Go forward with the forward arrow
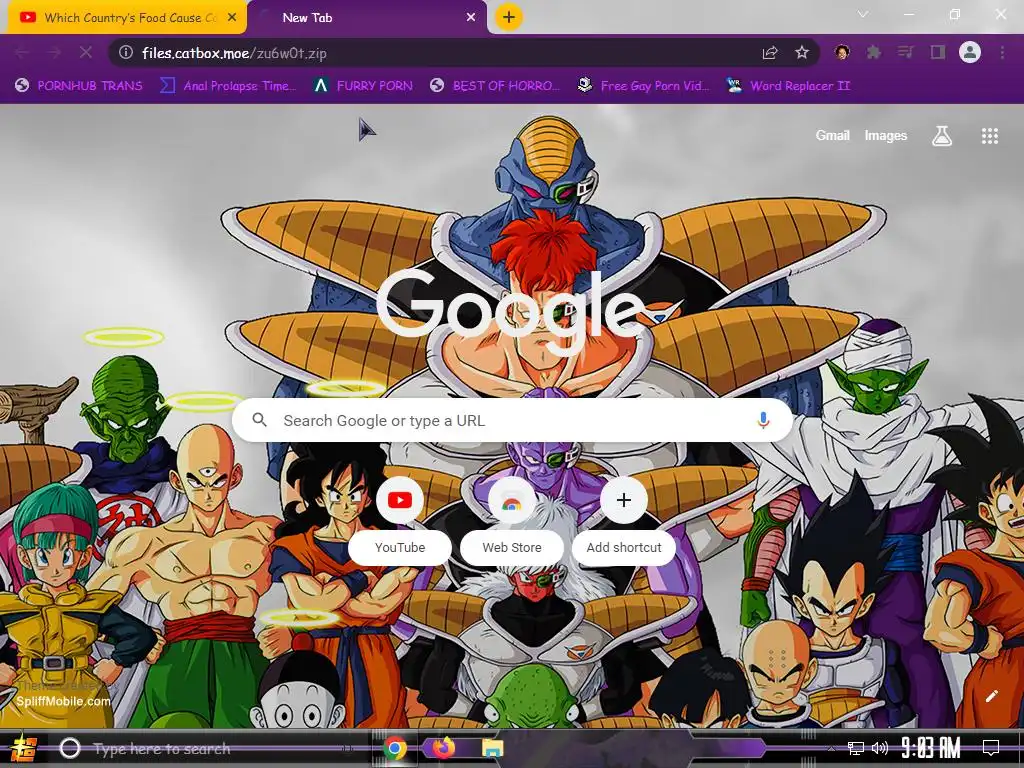The width and height of the screenshot is (1024, 768). click(54, 53)
